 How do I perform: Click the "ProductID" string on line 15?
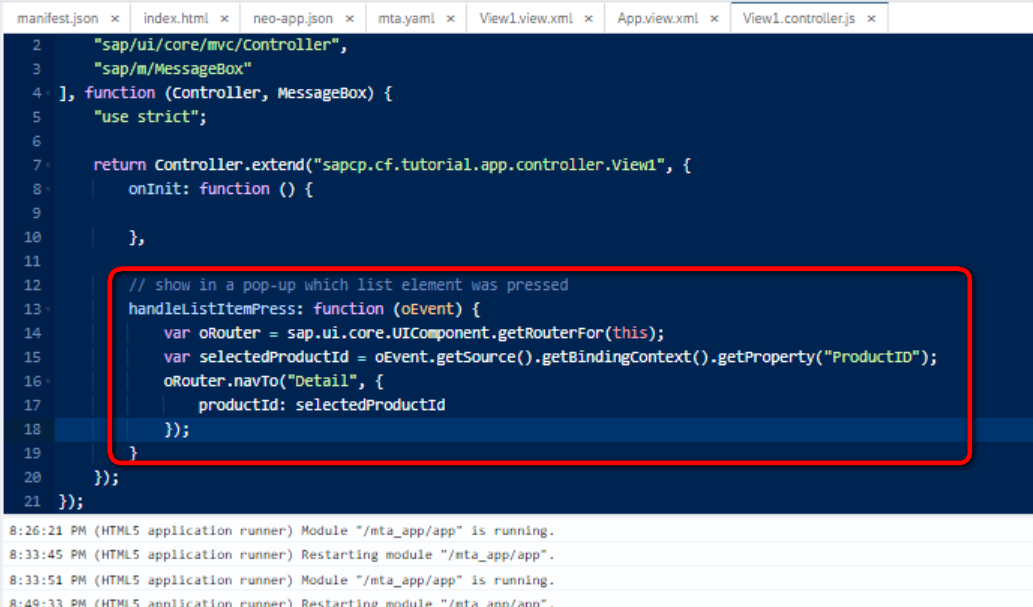pos(872,357)
